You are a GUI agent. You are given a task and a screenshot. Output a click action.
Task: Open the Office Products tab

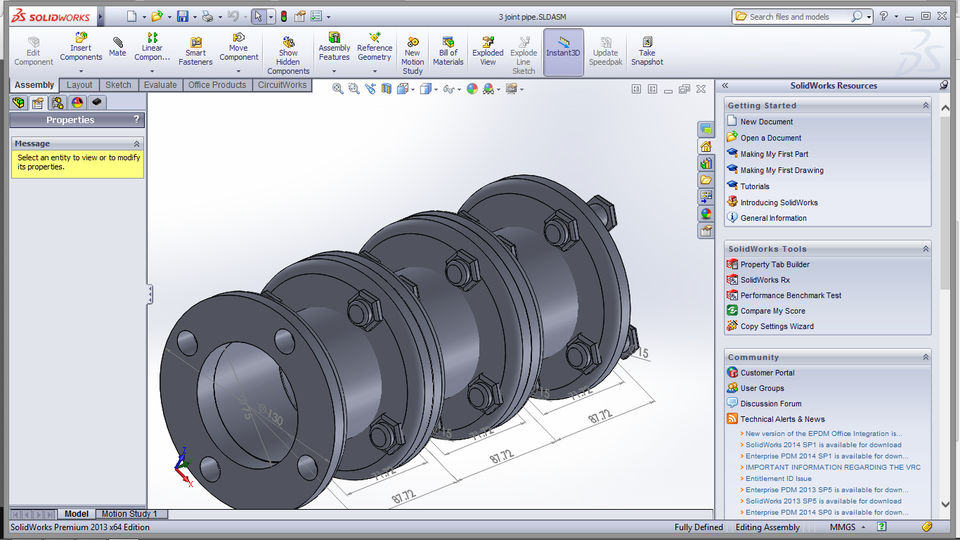[217, 85]
